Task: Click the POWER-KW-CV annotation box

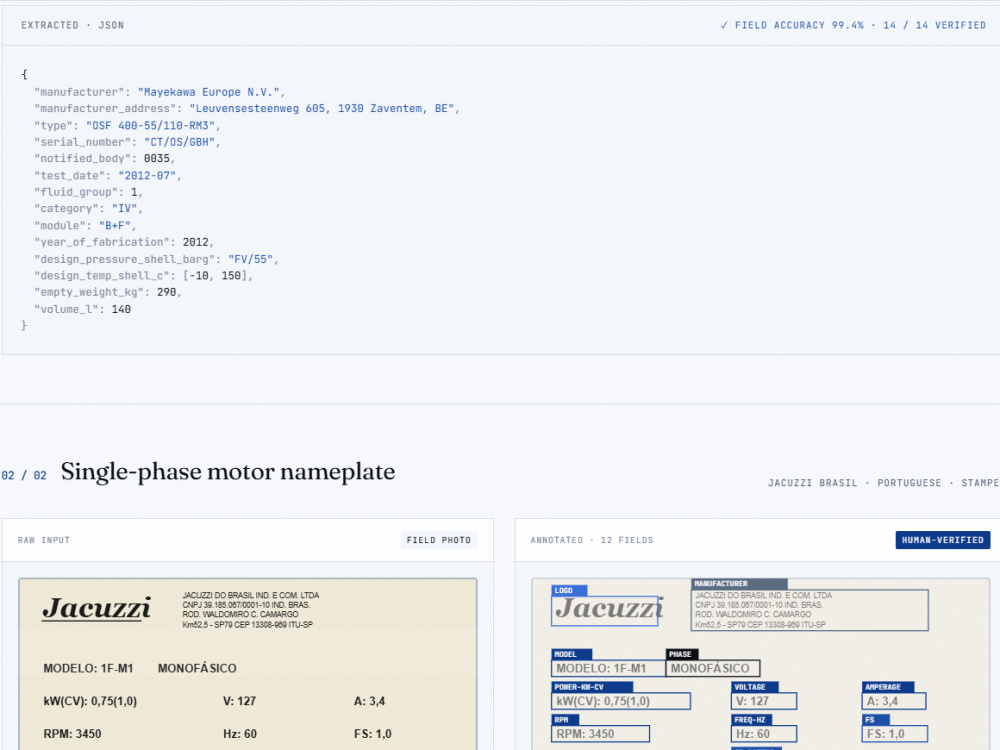Action: [621, 701]
